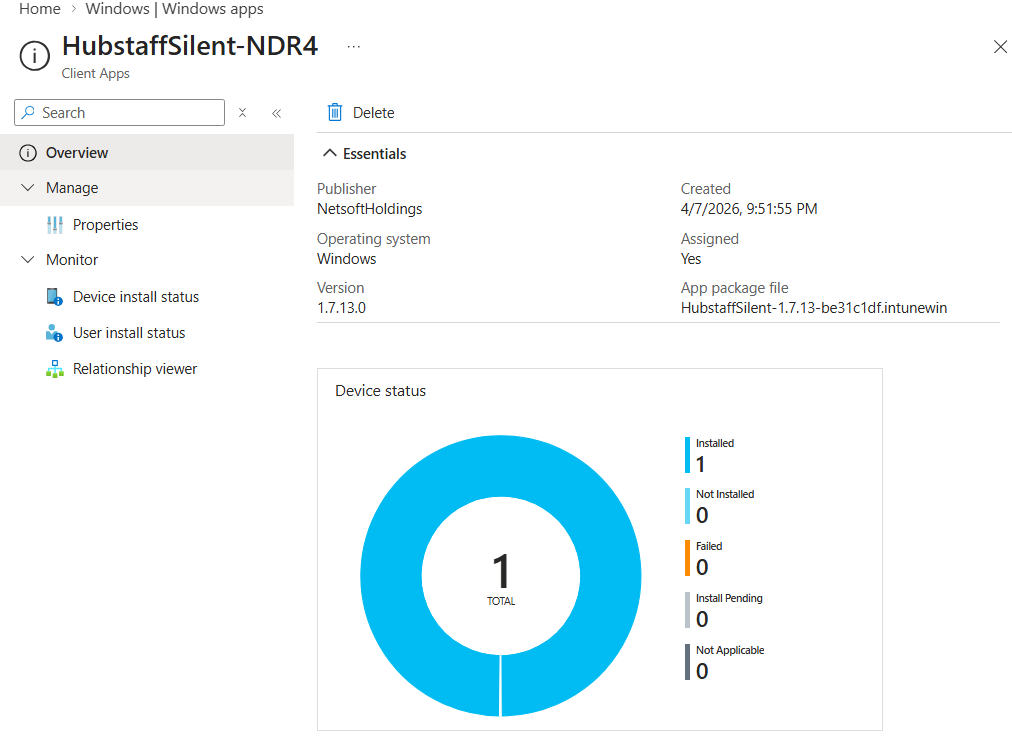Open the ellipsis more options menu
1012x754 pixels.
tap(353, 47)
